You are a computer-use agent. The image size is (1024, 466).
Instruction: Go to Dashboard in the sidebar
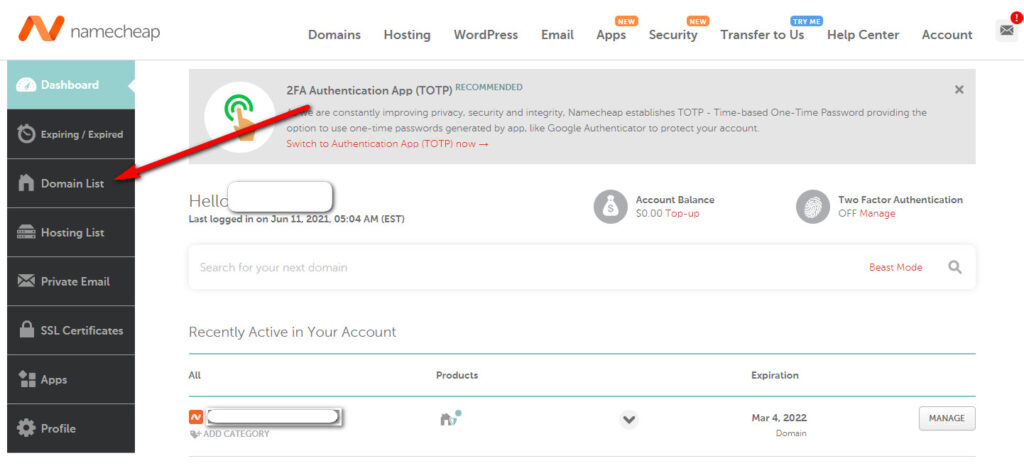(71, 85)
